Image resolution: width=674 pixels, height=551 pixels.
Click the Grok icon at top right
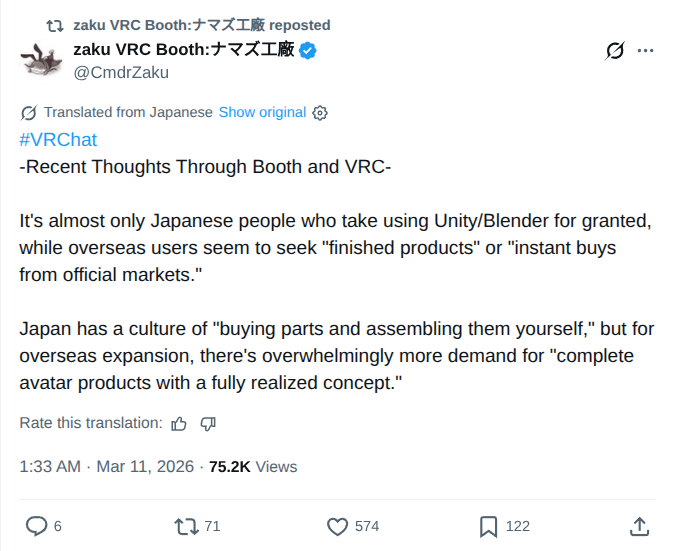(615, 51)
